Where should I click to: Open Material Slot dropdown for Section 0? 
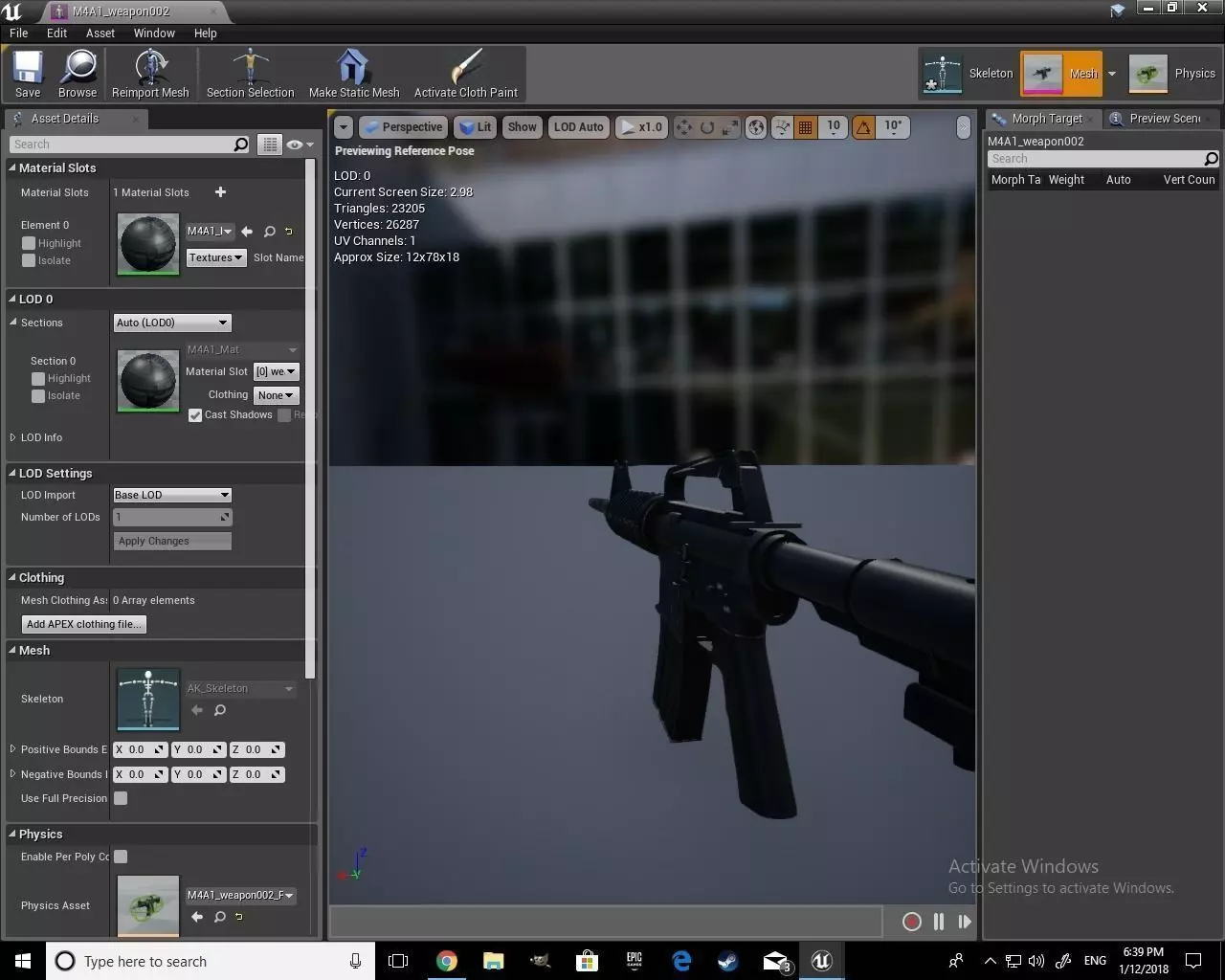[276, 371]
